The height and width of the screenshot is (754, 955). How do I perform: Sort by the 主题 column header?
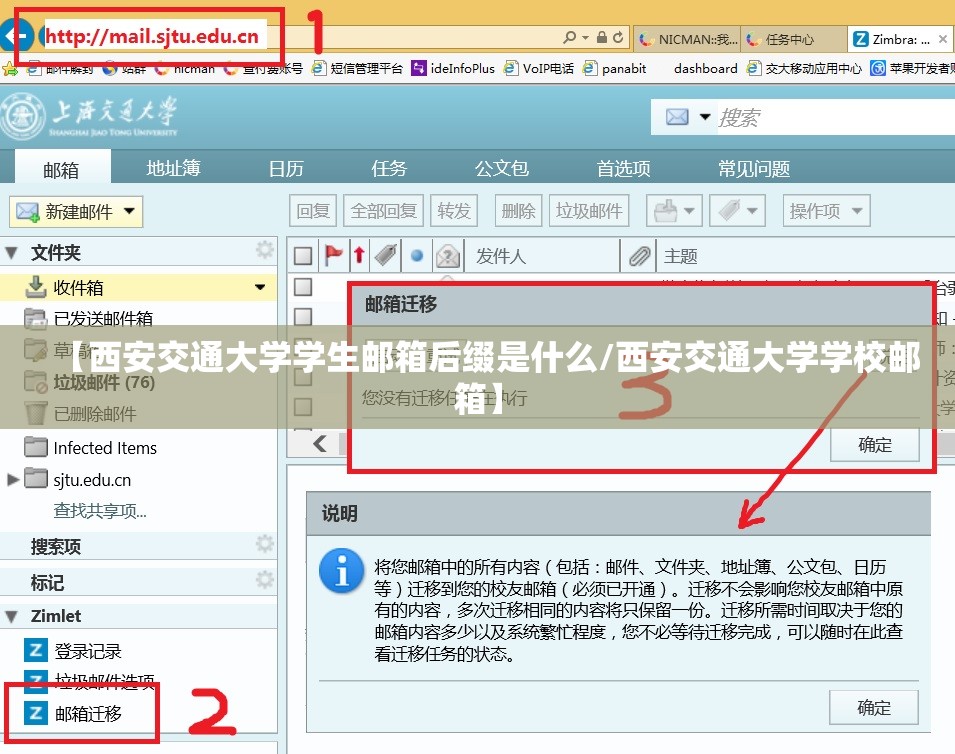pyautogui.click(x=680, y=256)
